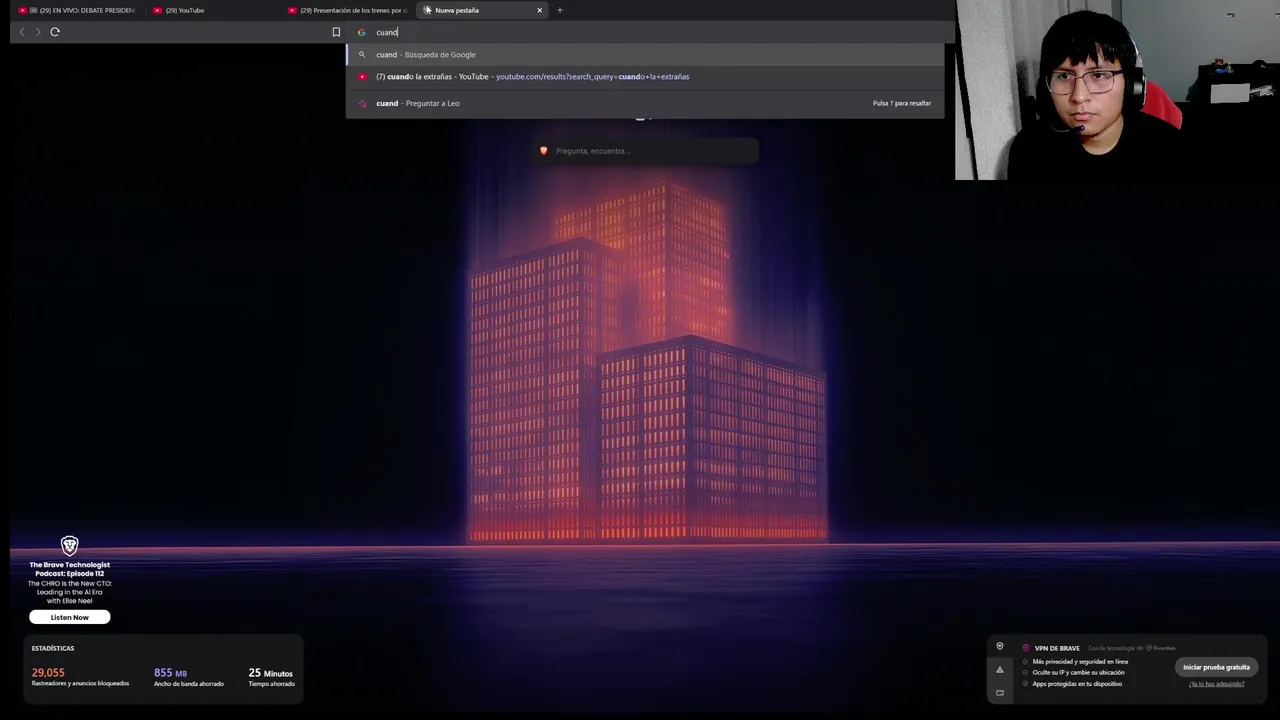This screenshot has height=720, width=1280.
Task: Click the Google icon in the address bar
Action: point(362,32)
